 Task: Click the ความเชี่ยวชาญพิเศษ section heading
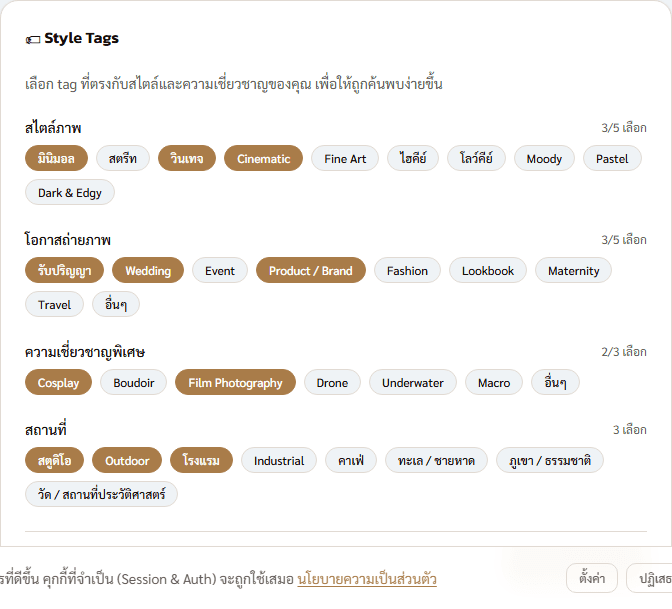point(85,352)
